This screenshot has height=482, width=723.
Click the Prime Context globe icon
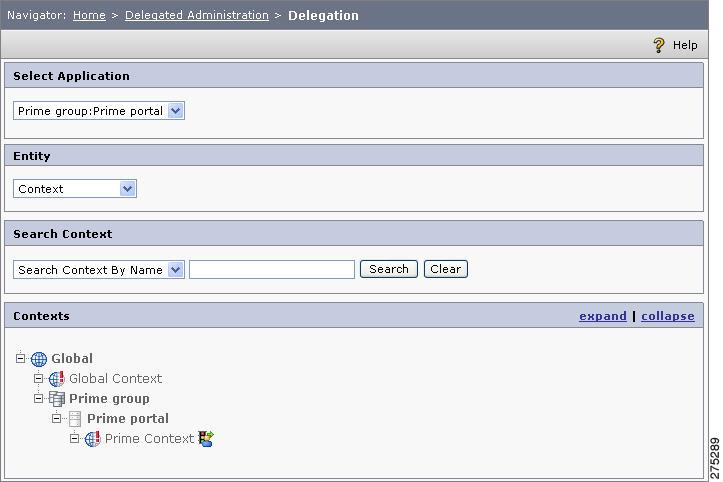coord(93,439)
